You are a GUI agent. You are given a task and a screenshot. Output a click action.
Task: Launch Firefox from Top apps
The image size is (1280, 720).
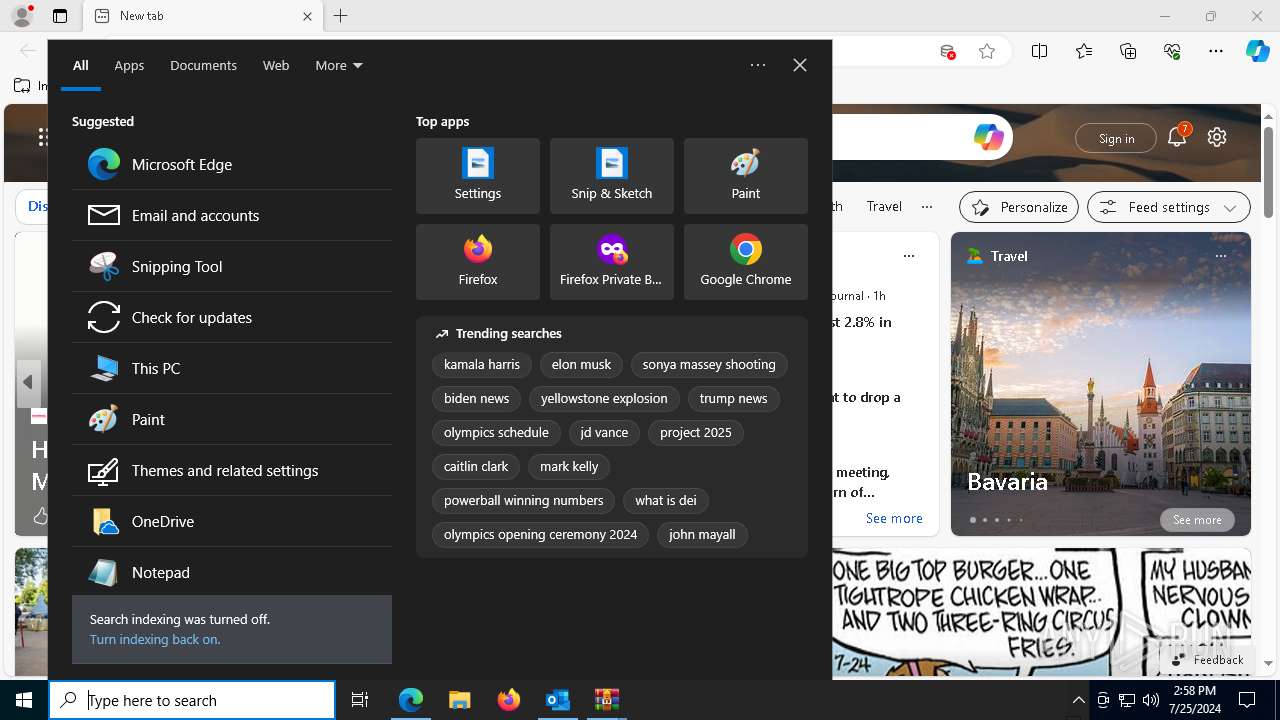tap(478, 262)
